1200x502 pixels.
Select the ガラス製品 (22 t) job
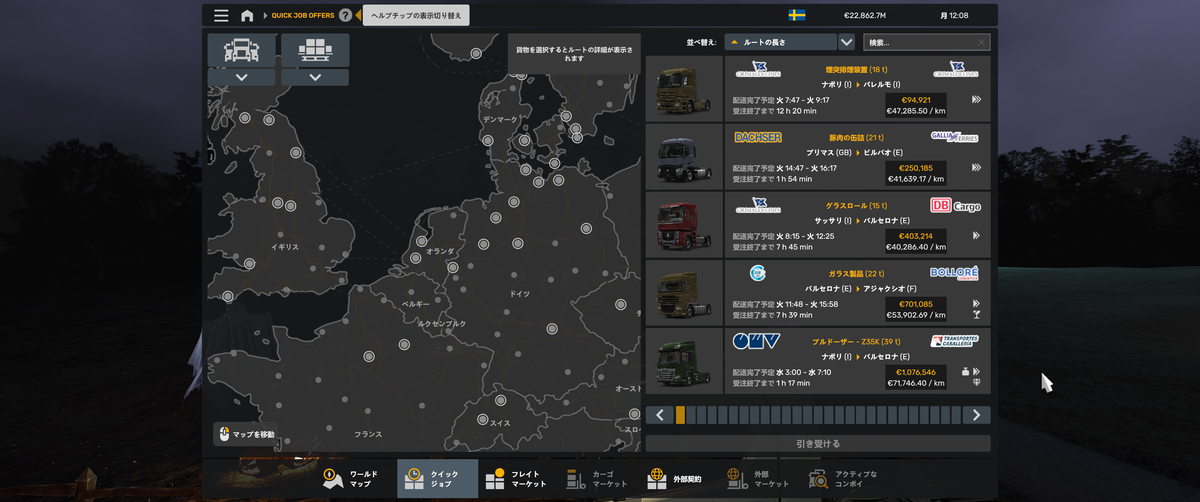coord(819,292)
